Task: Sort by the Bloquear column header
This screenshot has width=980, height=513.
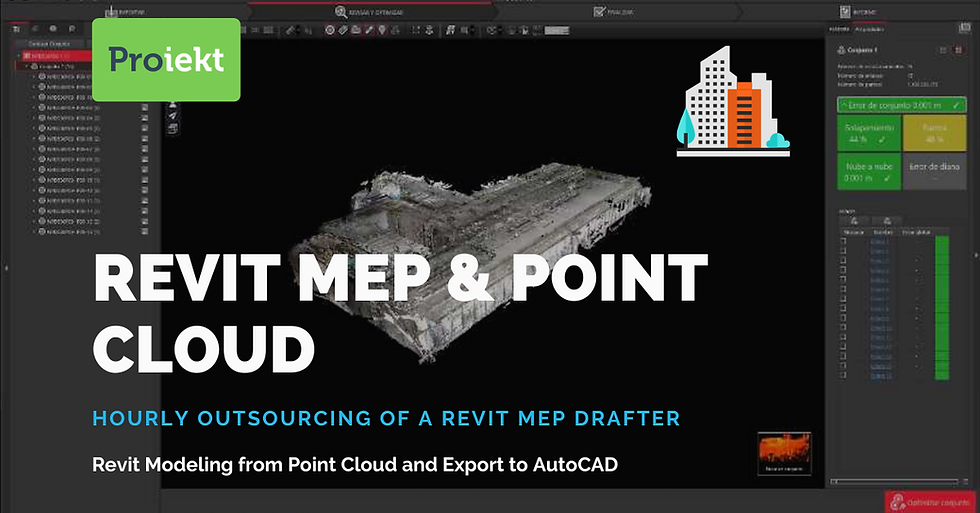Action: pyautogui.click(x=853, y=232)
